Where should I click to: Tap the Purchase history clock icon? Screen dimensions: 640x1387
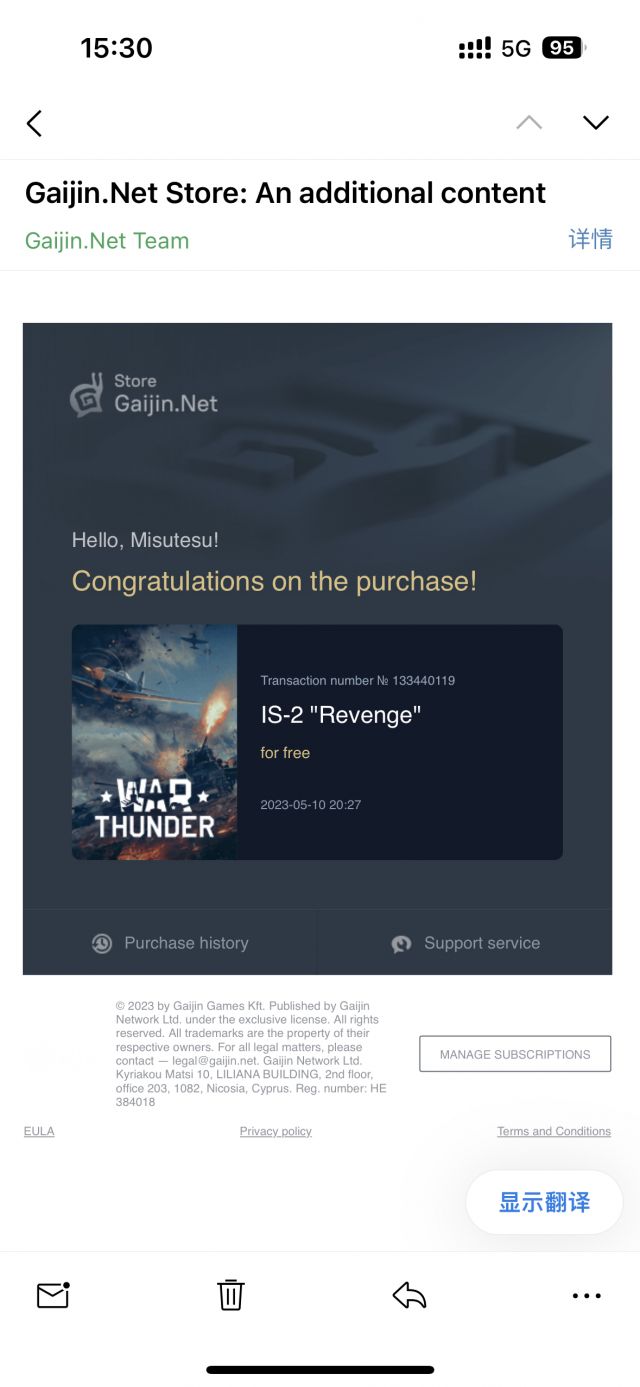tap(102, 943)
